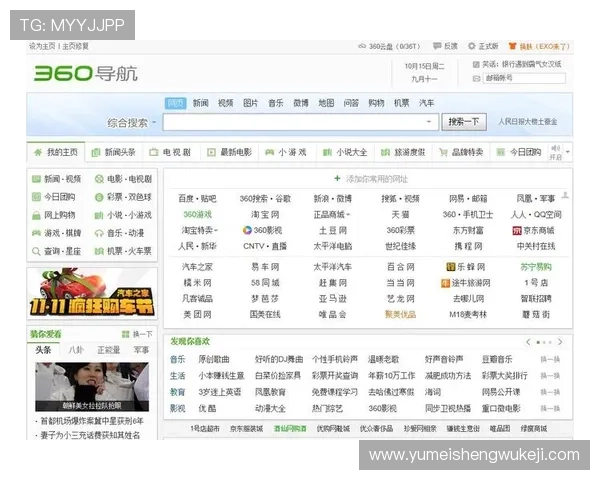The height and width of the screenshot is (480, 600).
Task: Click the gamepad icon beside 小游戏
Action: click(269, 152)
